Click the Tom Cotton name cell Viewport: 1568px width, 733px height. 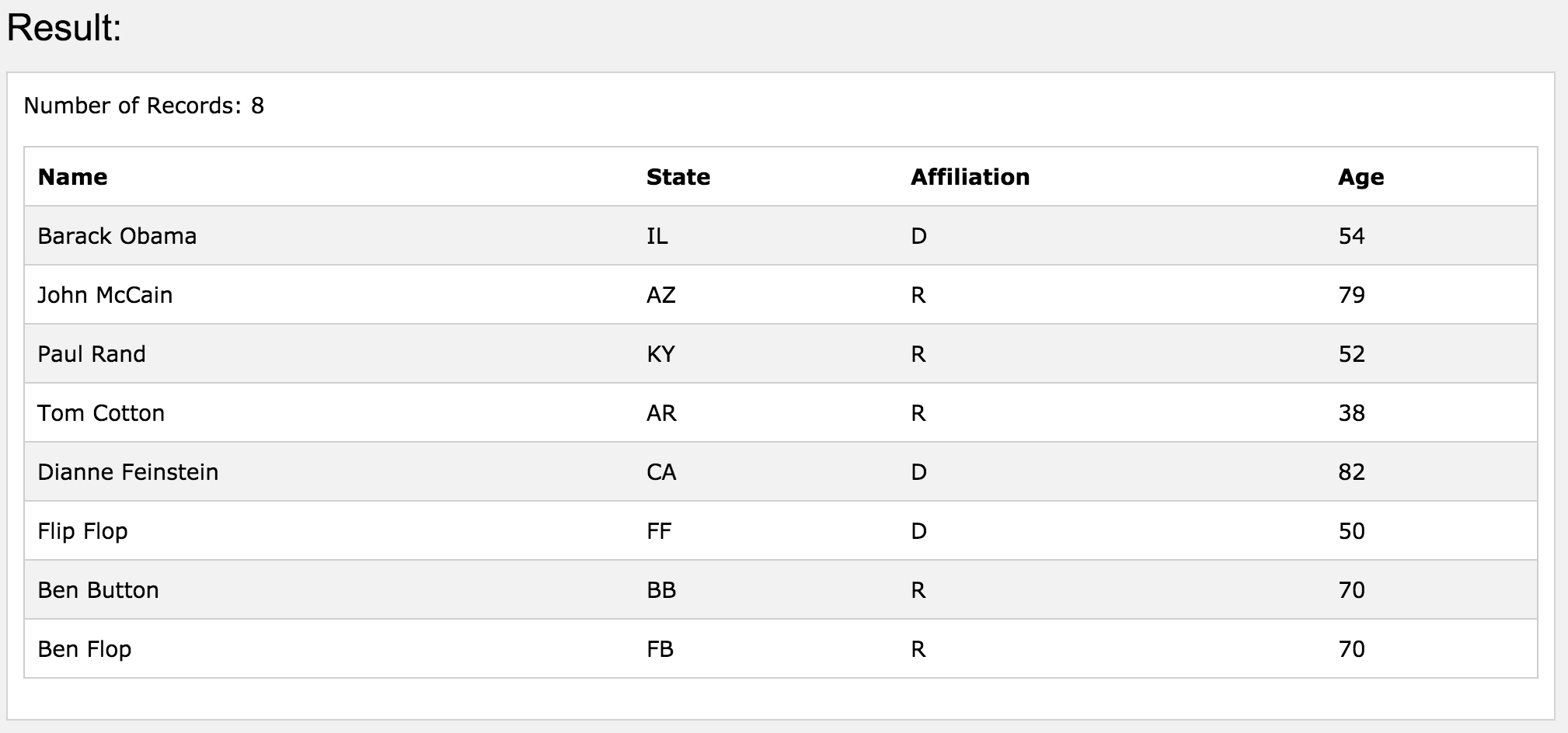coord(101,413)
